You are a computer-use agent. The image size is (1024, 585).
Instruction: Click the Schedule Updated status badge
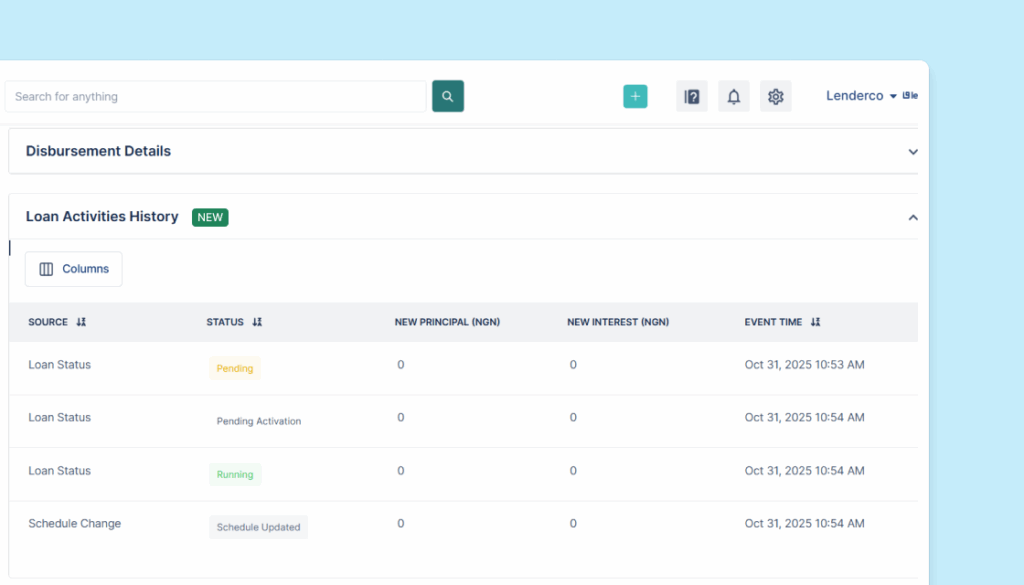(x=258, y=527)
